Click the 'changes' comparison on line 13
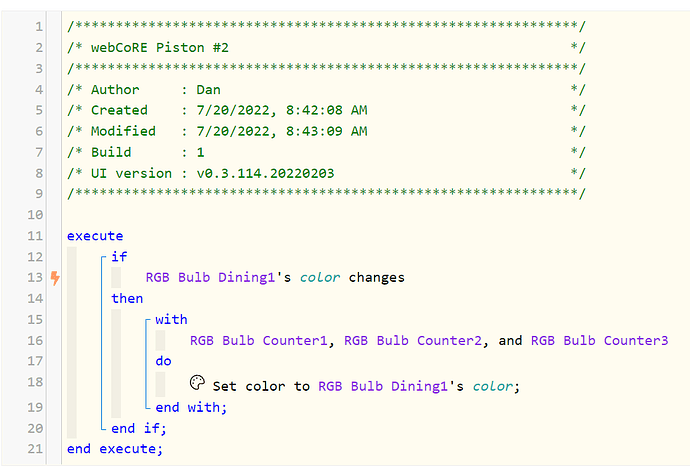Image resolution: width=690 pixels, height=468 pixels. [x=377, y=278]
